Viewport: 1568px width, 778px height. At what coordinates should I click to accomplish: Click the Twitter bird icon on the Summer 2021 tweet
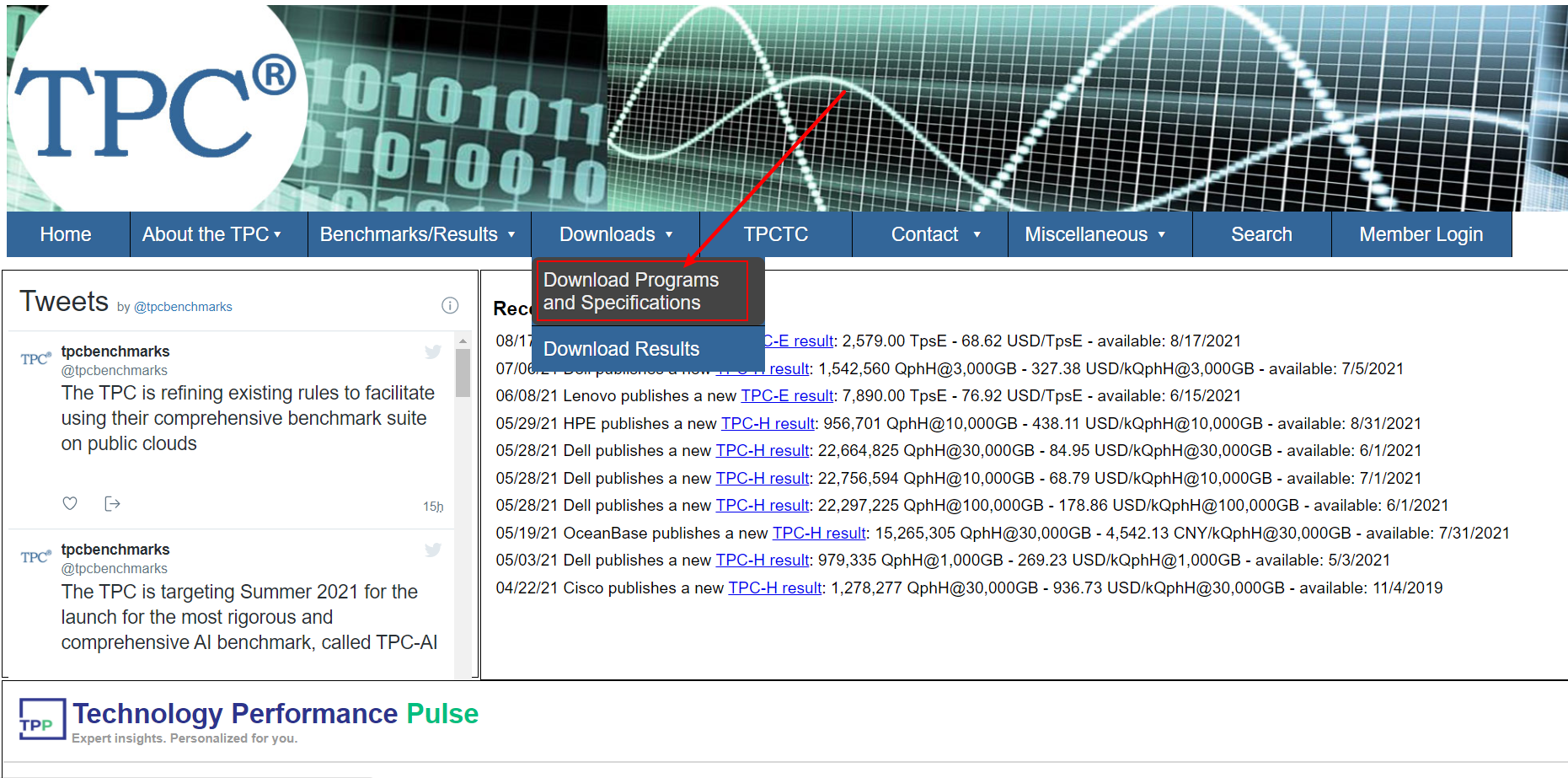pos(433,550)
